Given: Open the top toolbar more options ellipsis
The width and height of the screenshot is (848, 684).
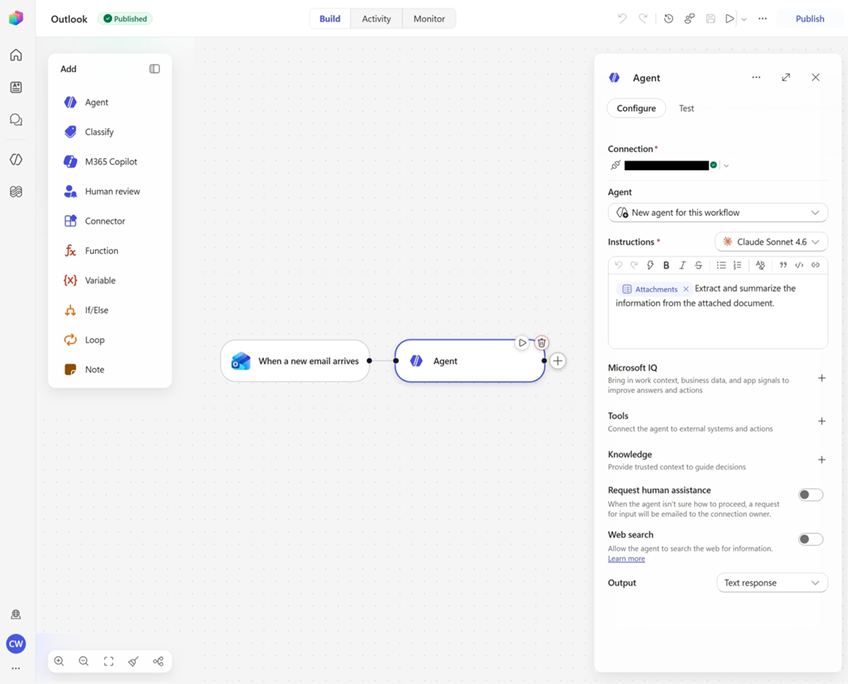Looking at the screenshot, I should point(763,18).
